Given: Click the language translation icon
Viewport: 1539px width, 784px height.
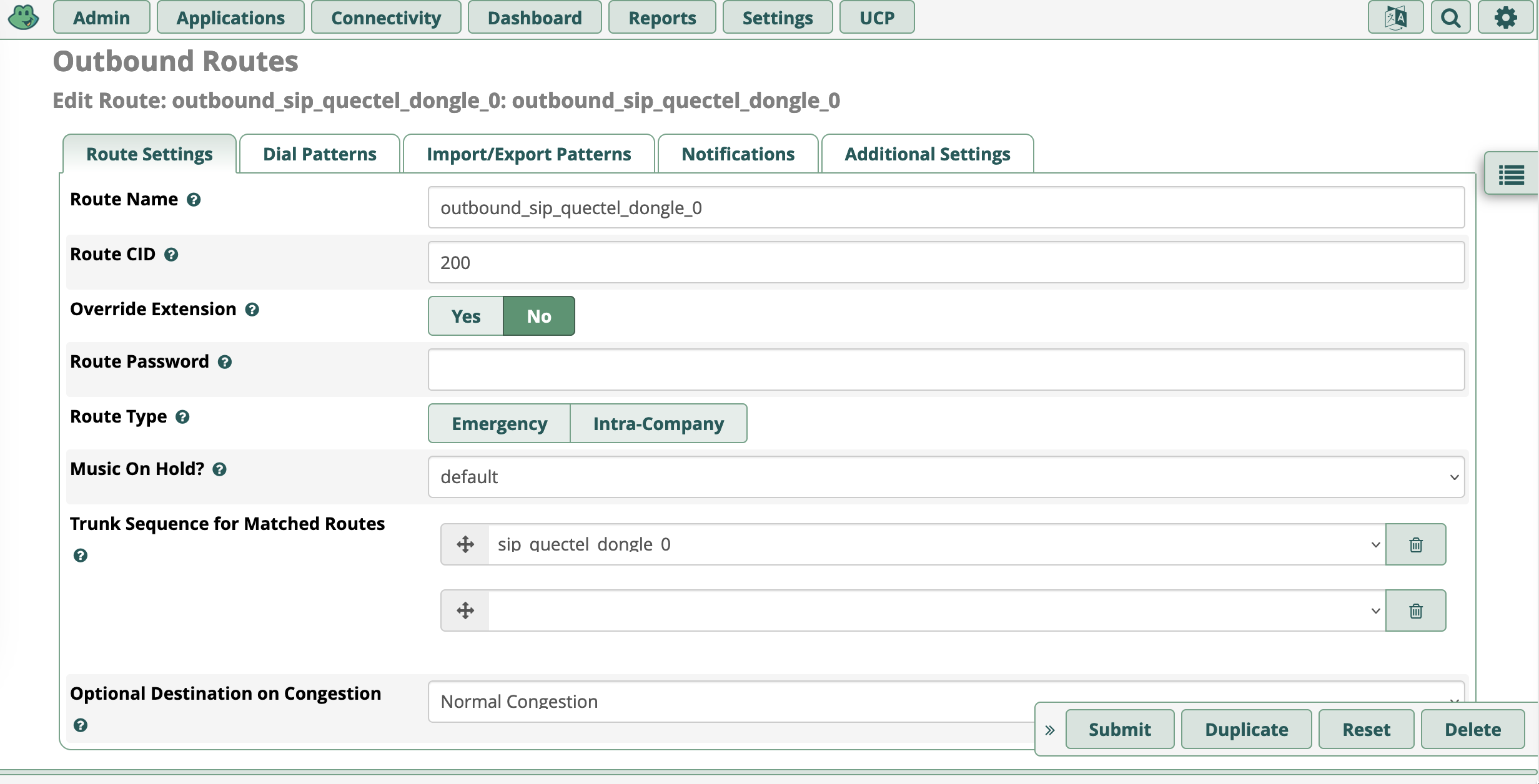Looking at the screenshot, I should coord(1395,17).
